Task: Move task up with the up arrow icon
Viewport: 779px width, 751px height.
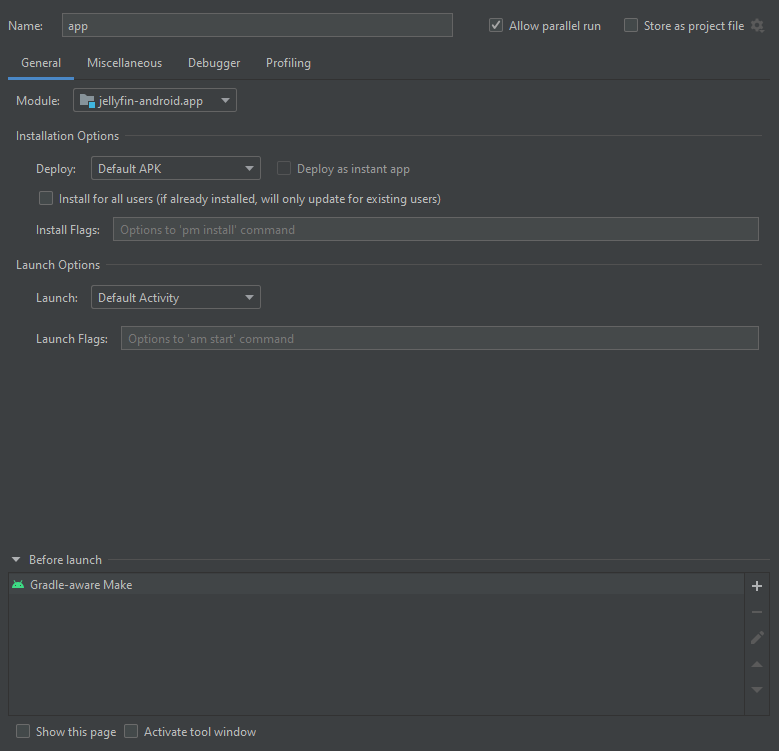Action: tap(757, 664)
